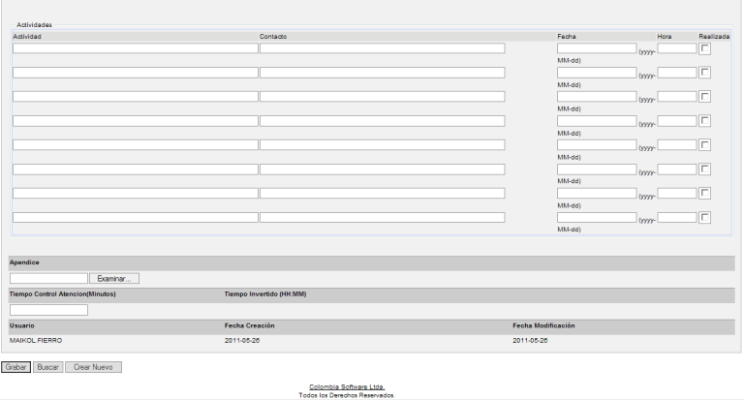Viewport: 744px width, 400px height.
Task: Click the first row Contacto text field
Action: click(x=382, y=48)
